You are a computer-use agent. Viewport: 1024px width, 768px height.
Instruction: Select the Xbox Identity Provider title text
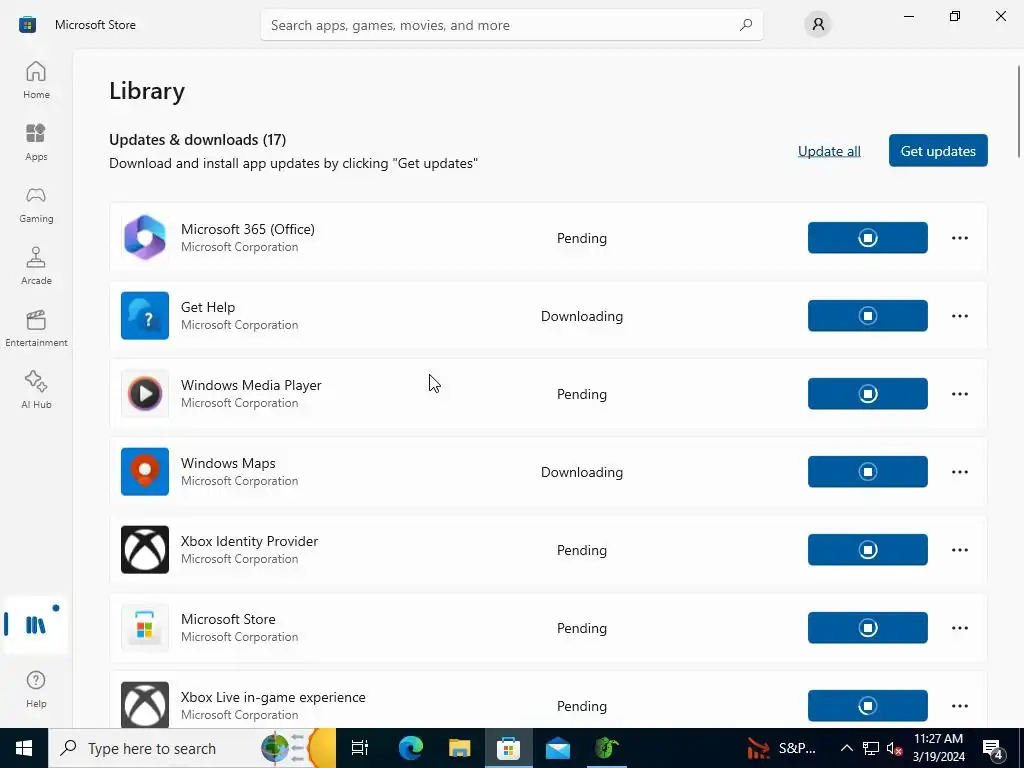(249, 541)
